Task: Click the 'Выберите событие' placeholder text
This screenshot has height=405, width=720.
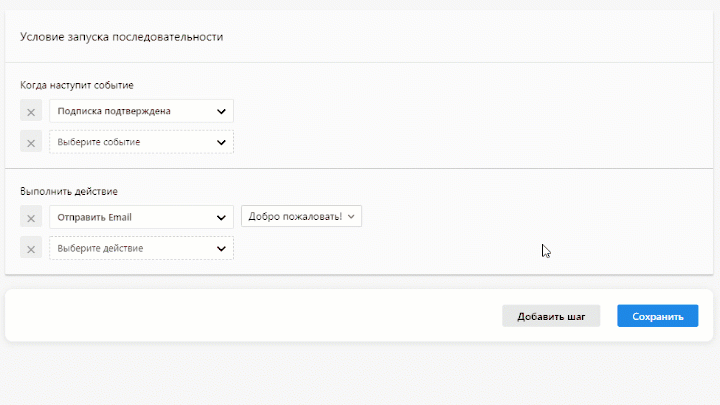Action: click(99, 142)
